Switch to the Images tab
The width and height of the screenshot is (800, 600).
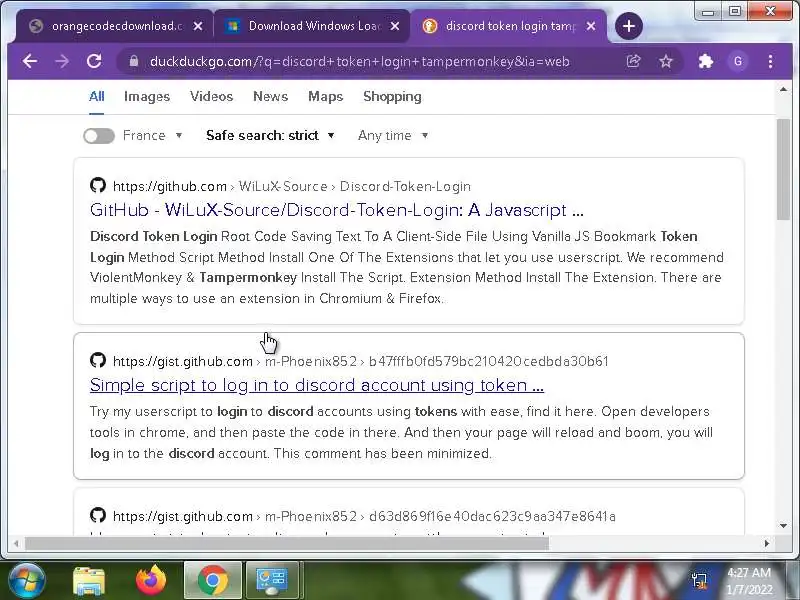tap(147, 96)
